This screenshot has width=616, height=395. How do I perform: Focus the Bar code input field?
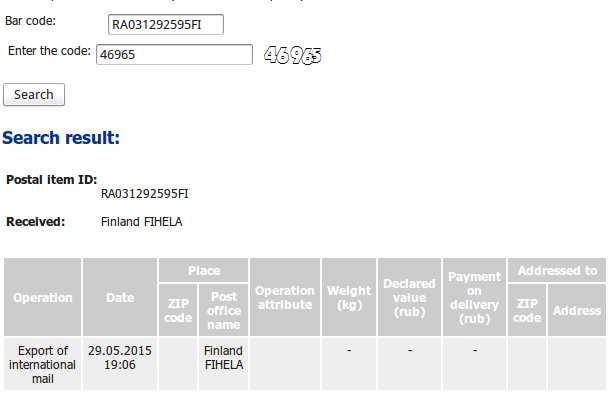(166, 25)
